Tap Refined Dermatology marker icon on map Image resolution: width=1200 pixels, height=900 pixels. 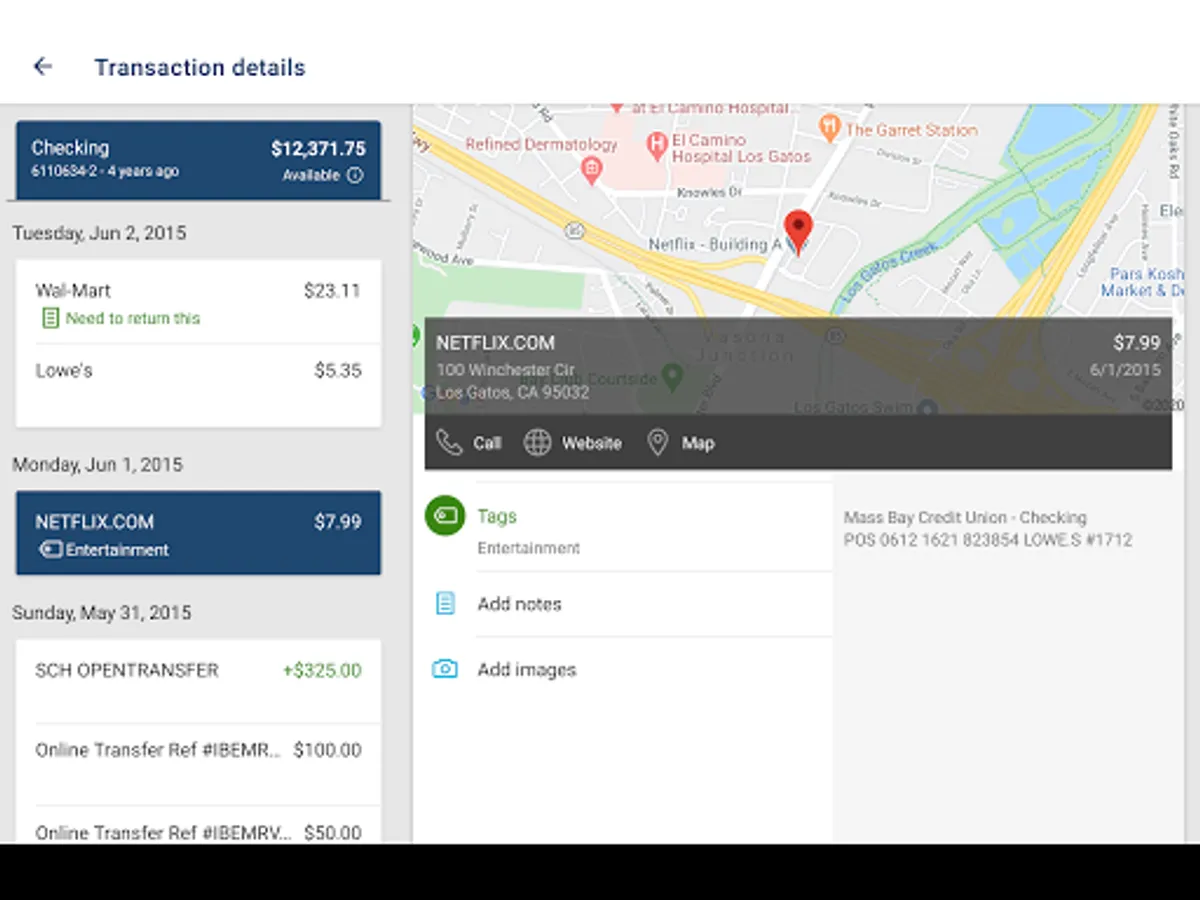click(591, 170)
